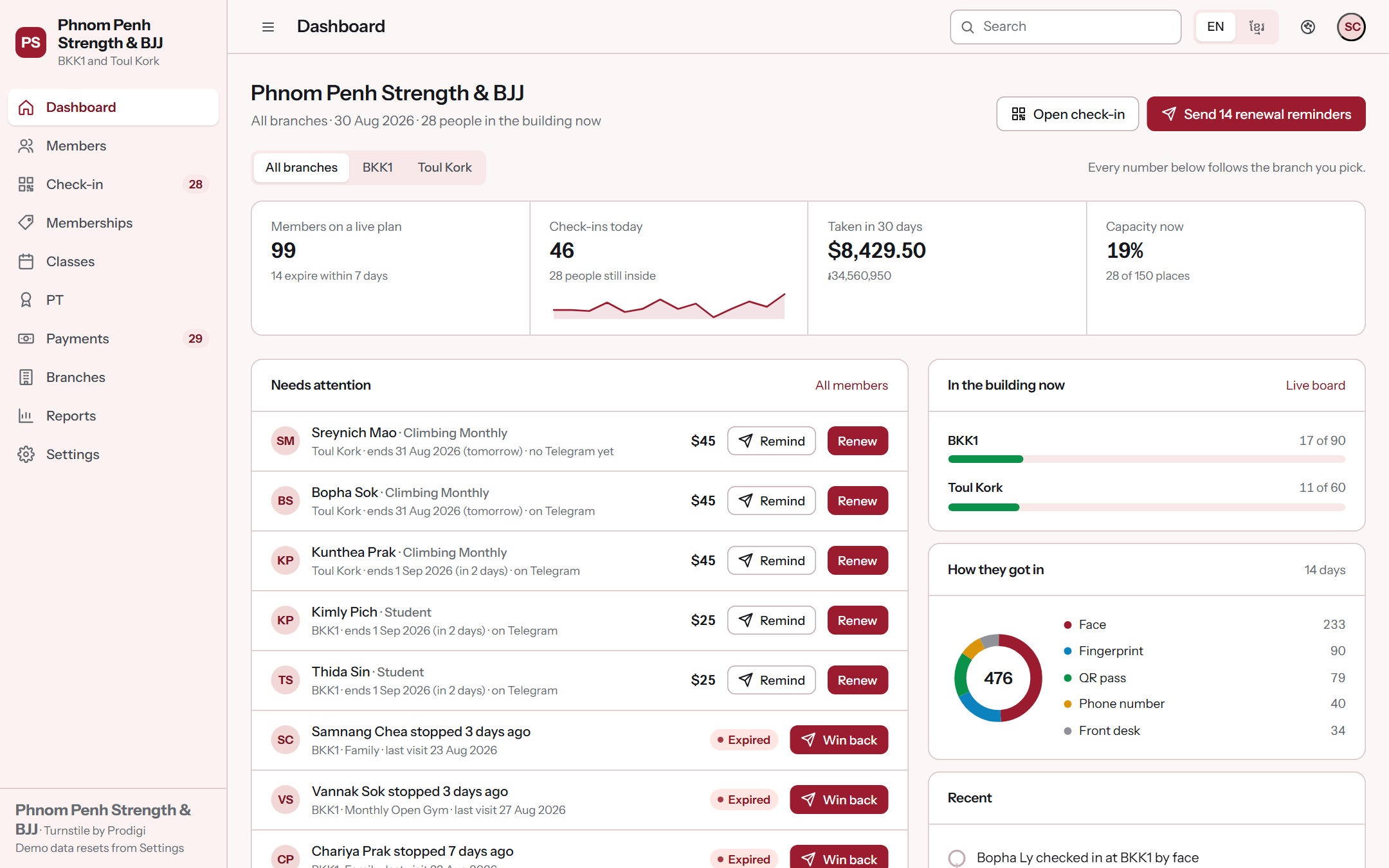Click in the Search field
This screenshot has width=1389, height=868.
click(x=1066, y=27)
